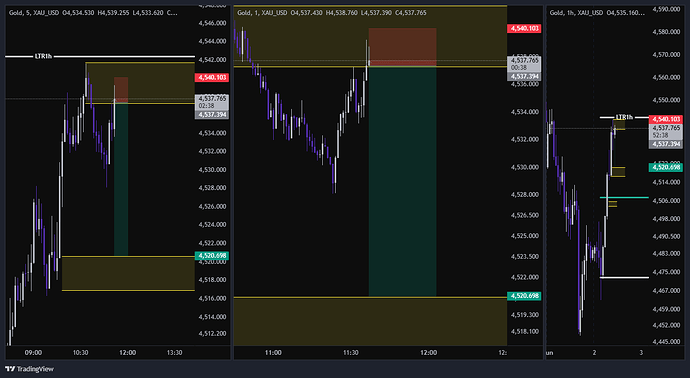The width and height of the screenshot is (690, 378).
Task: Select green profit target zone in 1-minute chart
Action: [x=403, y=181]
